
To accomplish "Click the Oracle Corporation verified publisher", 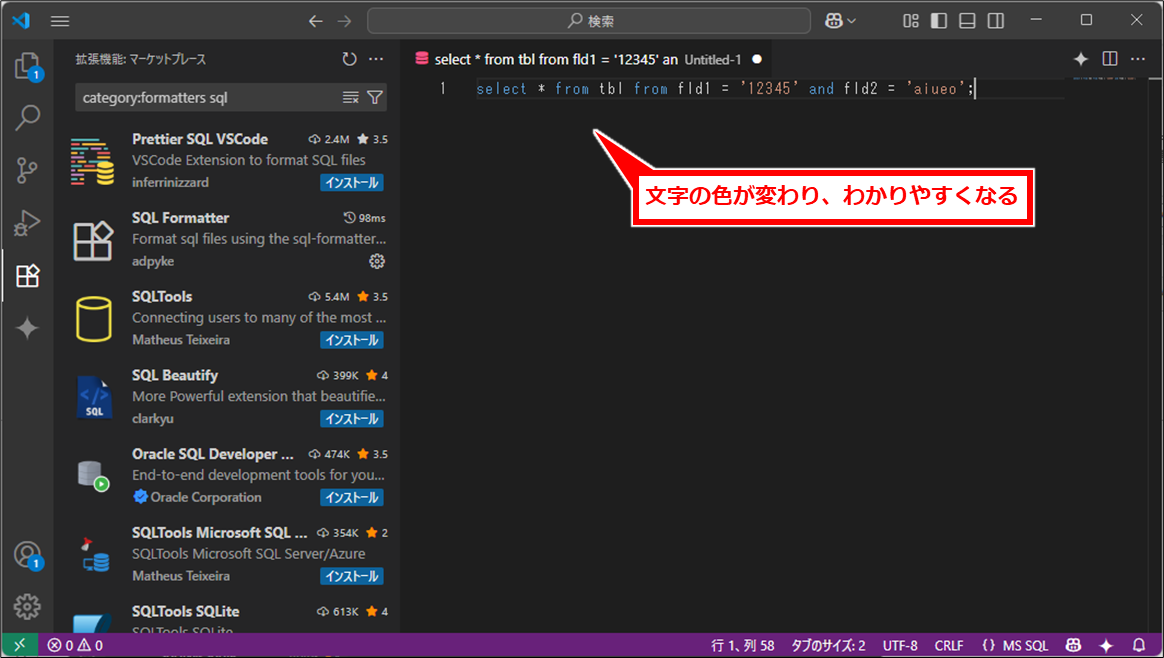I will coord(197,497).
